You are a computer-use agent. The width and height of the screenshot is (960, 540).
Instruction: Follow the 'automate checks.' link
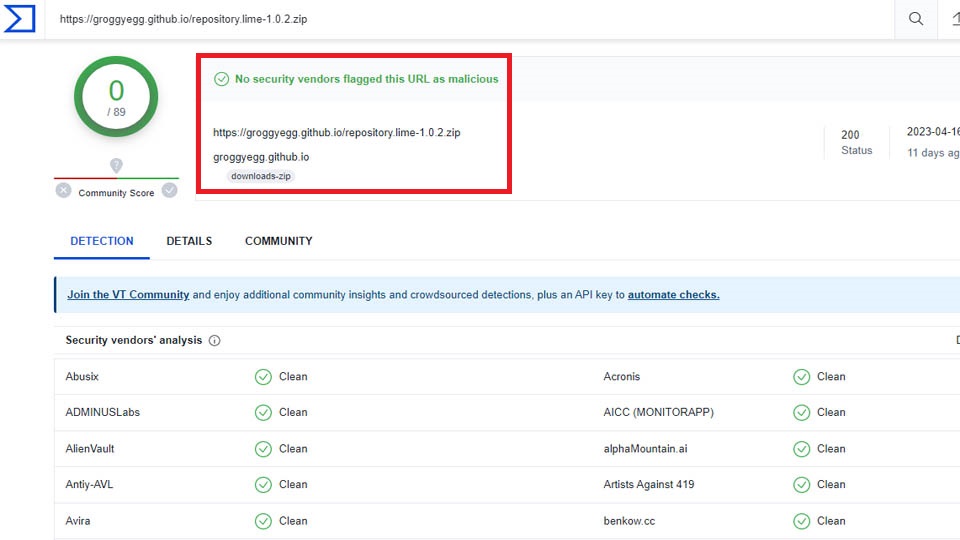[673, 294]
